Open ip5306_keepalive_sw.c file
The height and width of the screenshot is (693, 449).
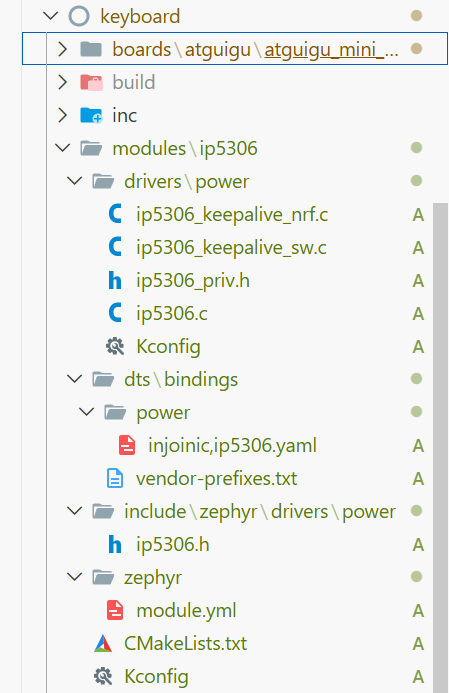tap(231, 248)
